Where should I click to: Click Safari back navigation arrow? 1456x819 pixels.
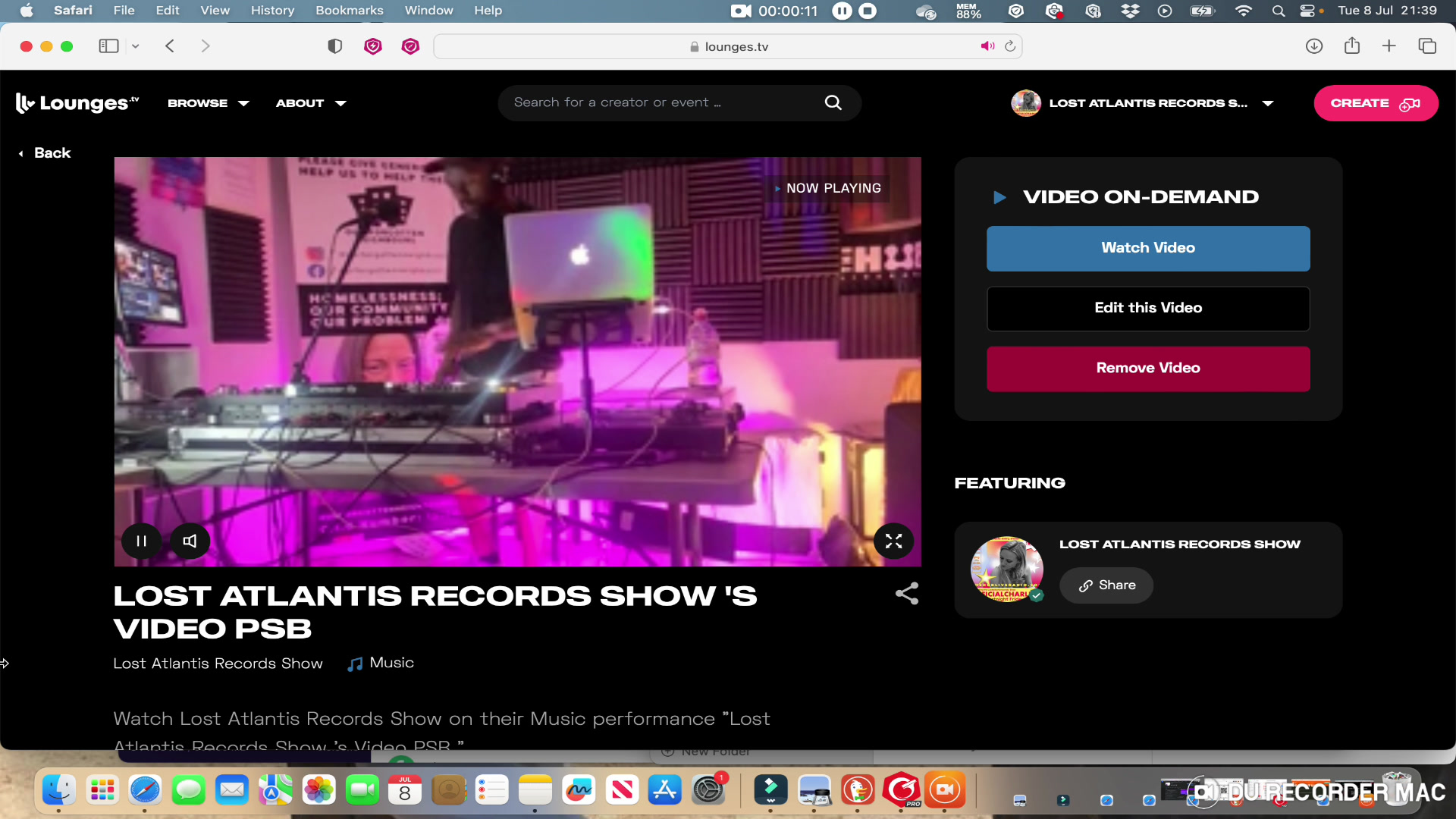pos(170,46)
